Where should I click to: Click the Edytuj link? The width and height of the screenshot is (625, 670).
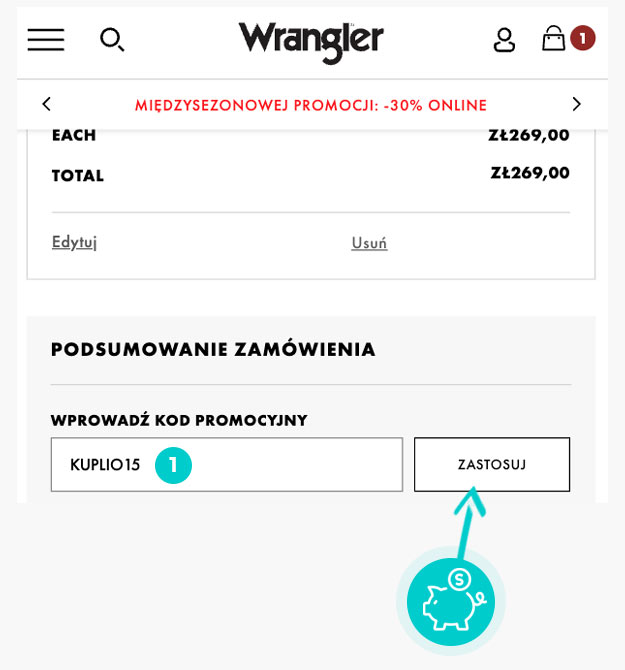[74, 242]
